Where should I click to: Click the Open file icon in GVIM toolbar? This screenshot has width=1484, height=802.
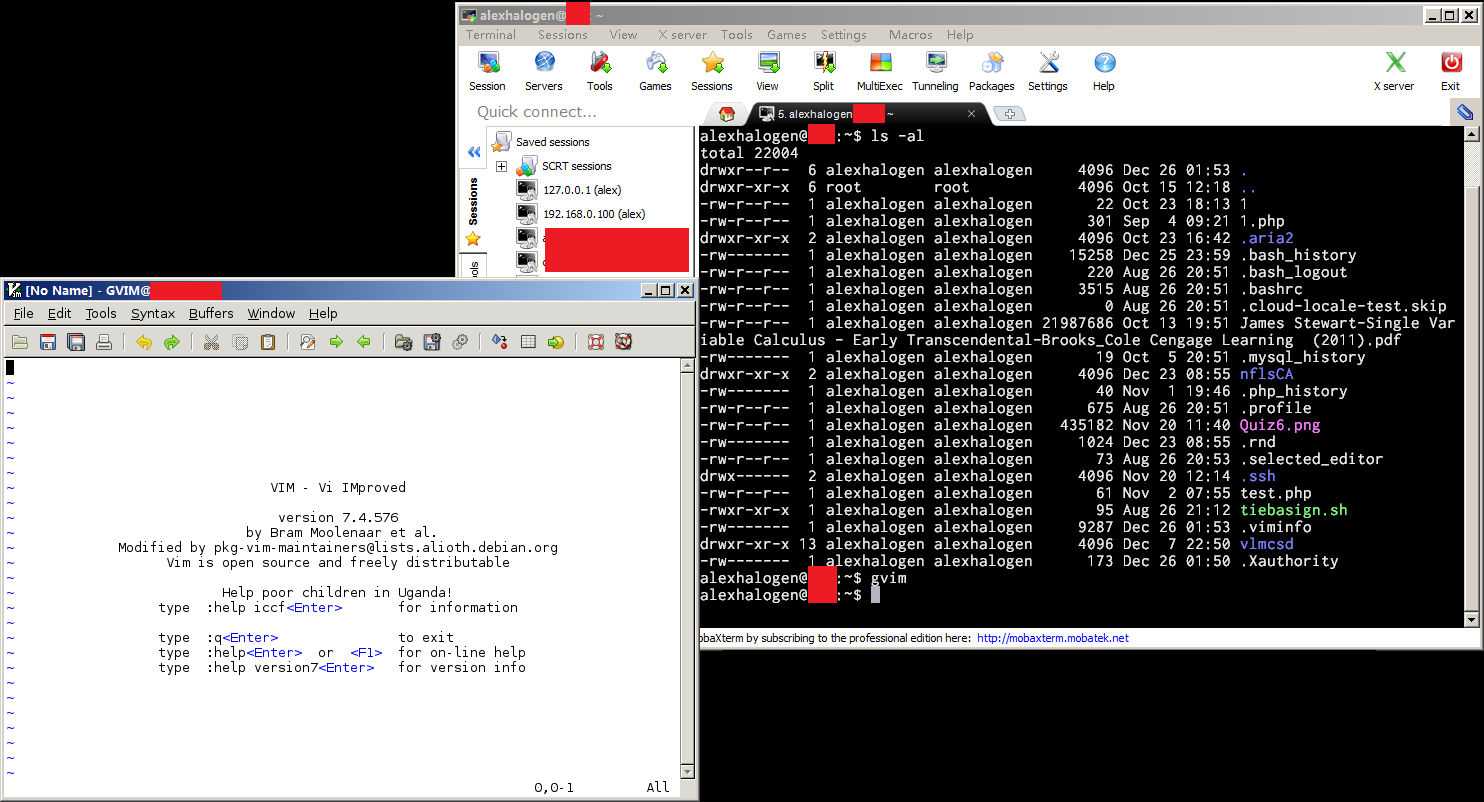tap(19, 342)
